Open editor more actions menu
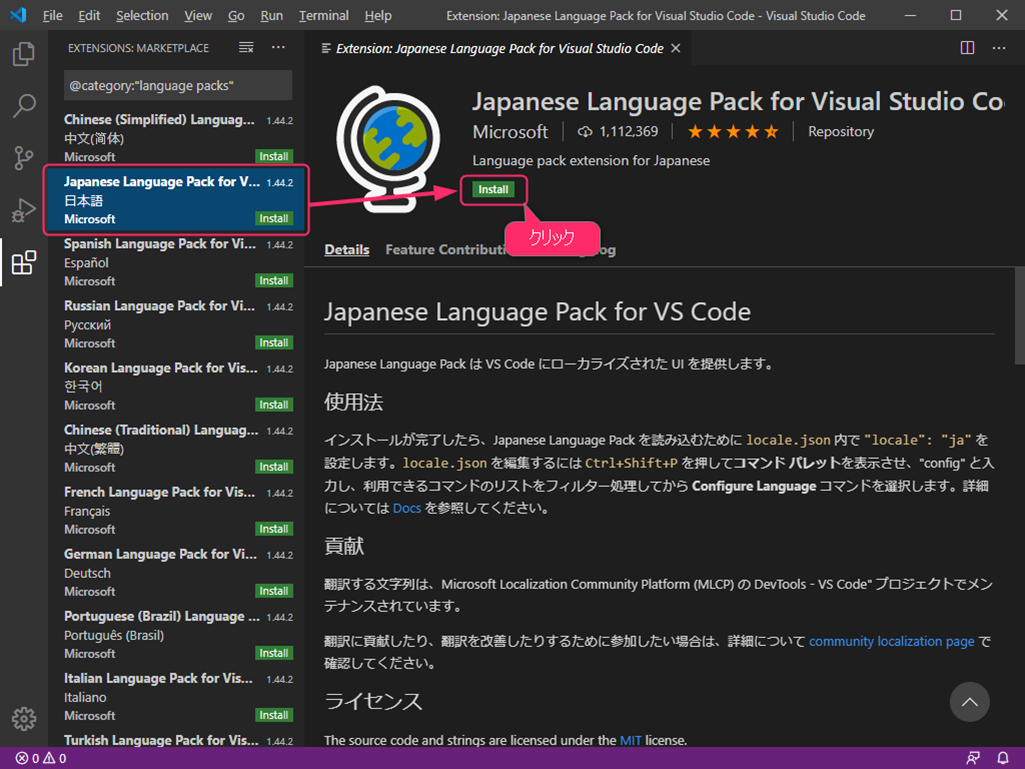Screen dimensions: 1025x769 click(x=999, y=48)
